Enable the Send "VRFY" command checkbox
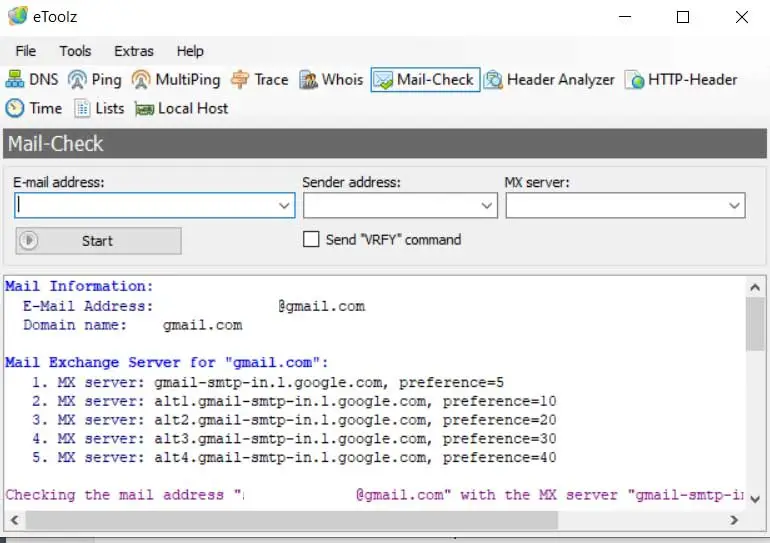770x543 pixels. pyautogui.click(x=311, y=240)
